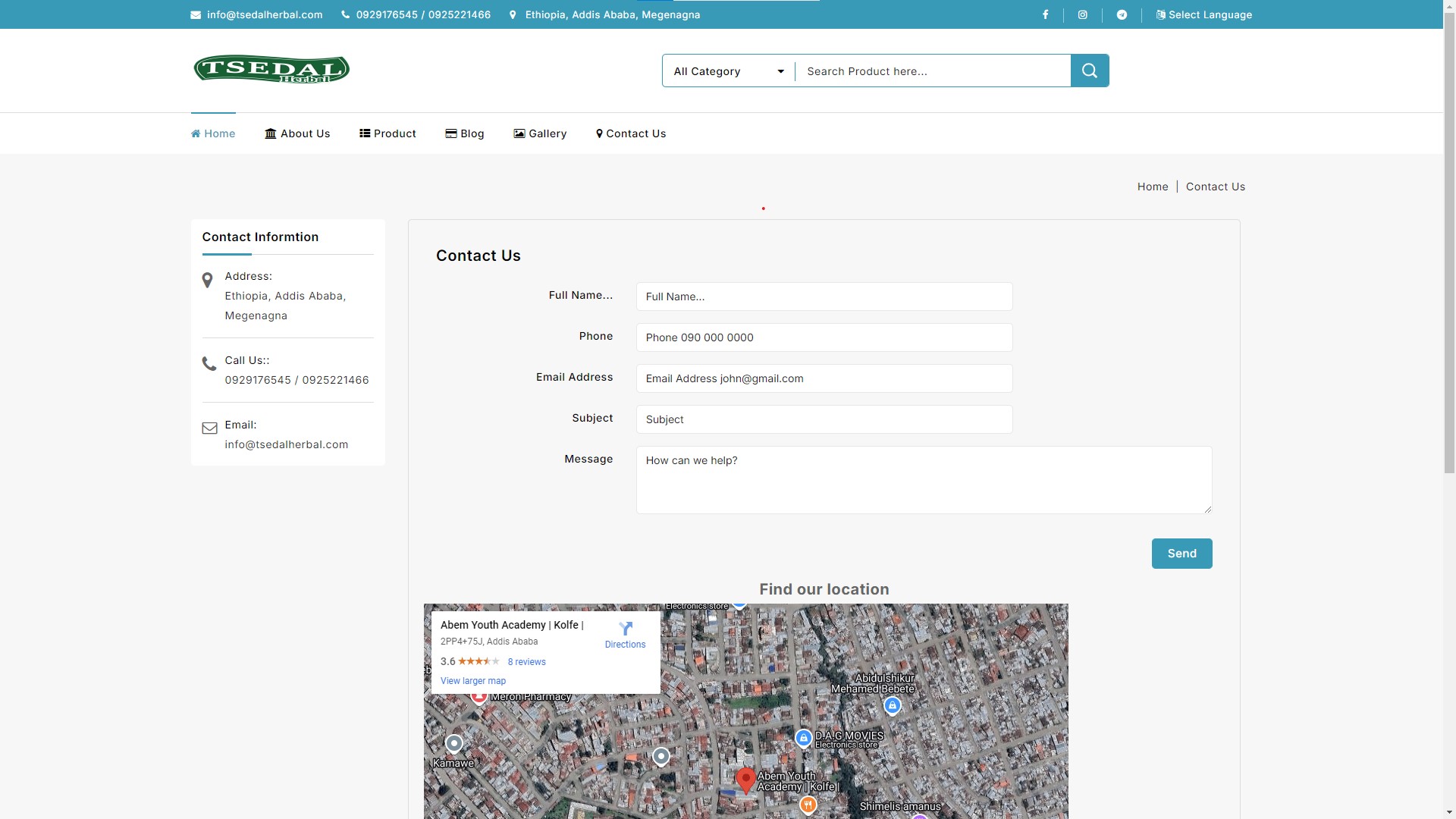Click the View larger map link
The image size is (1456, 819).
472,681
